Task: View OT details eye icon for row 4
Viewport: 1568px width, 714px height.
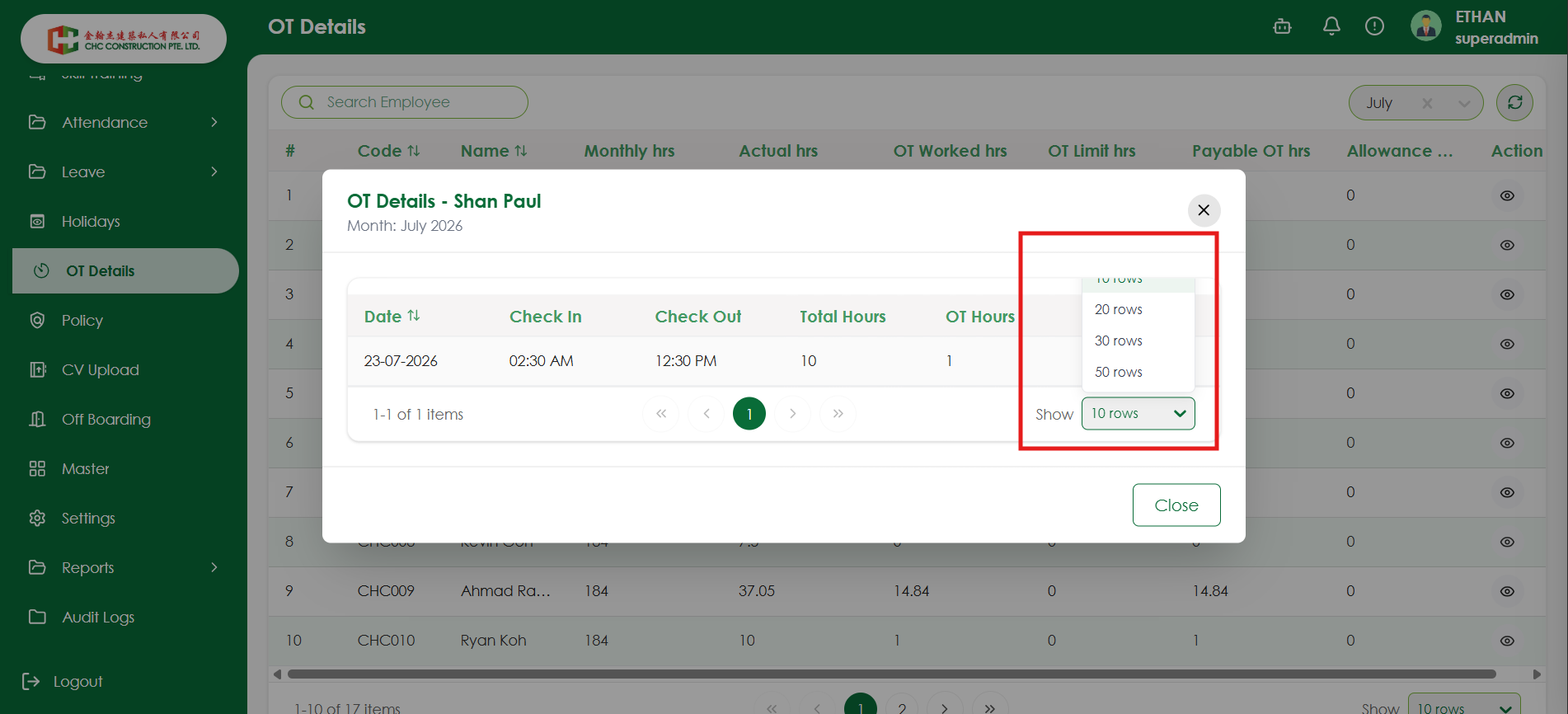Action: tap(1507, 344)
